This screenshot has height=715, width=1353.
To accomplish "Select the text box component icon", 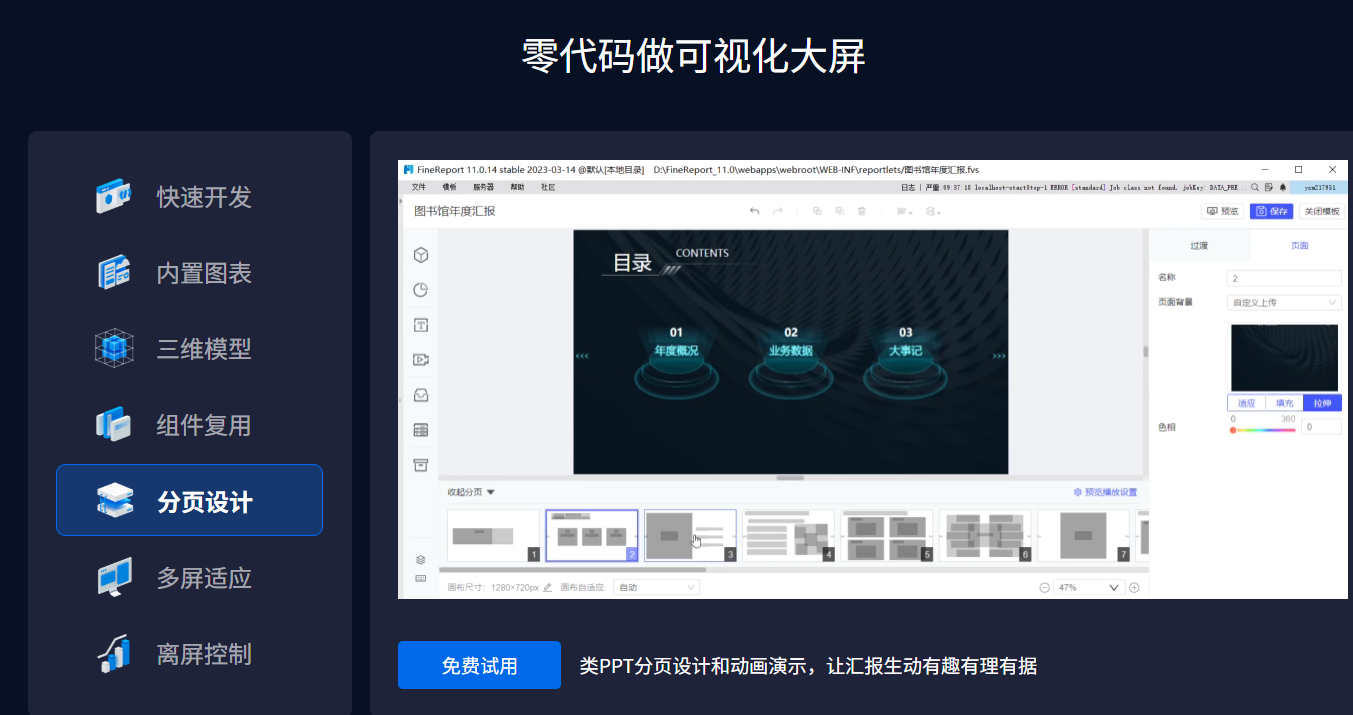I will [x=421, y=325].
